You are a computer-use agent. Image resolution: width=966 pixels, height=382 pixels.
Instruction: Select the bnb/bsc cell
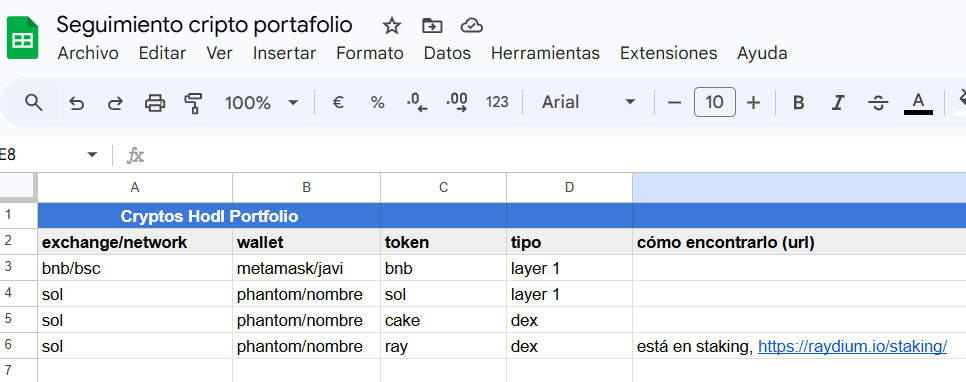point(135,268)
